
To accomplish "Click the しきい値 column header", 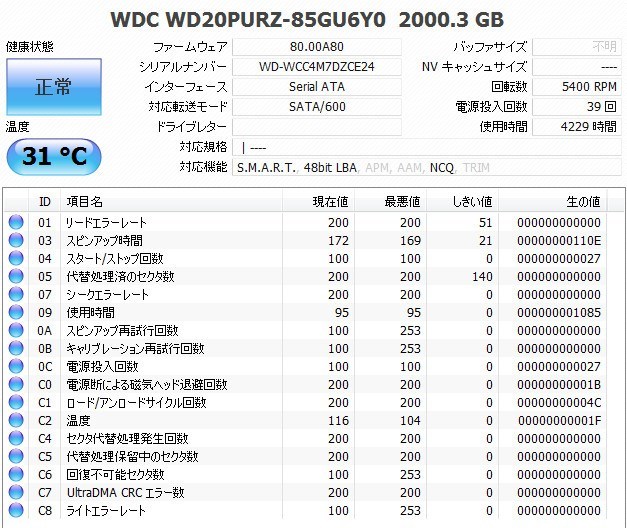I will 462,201.
